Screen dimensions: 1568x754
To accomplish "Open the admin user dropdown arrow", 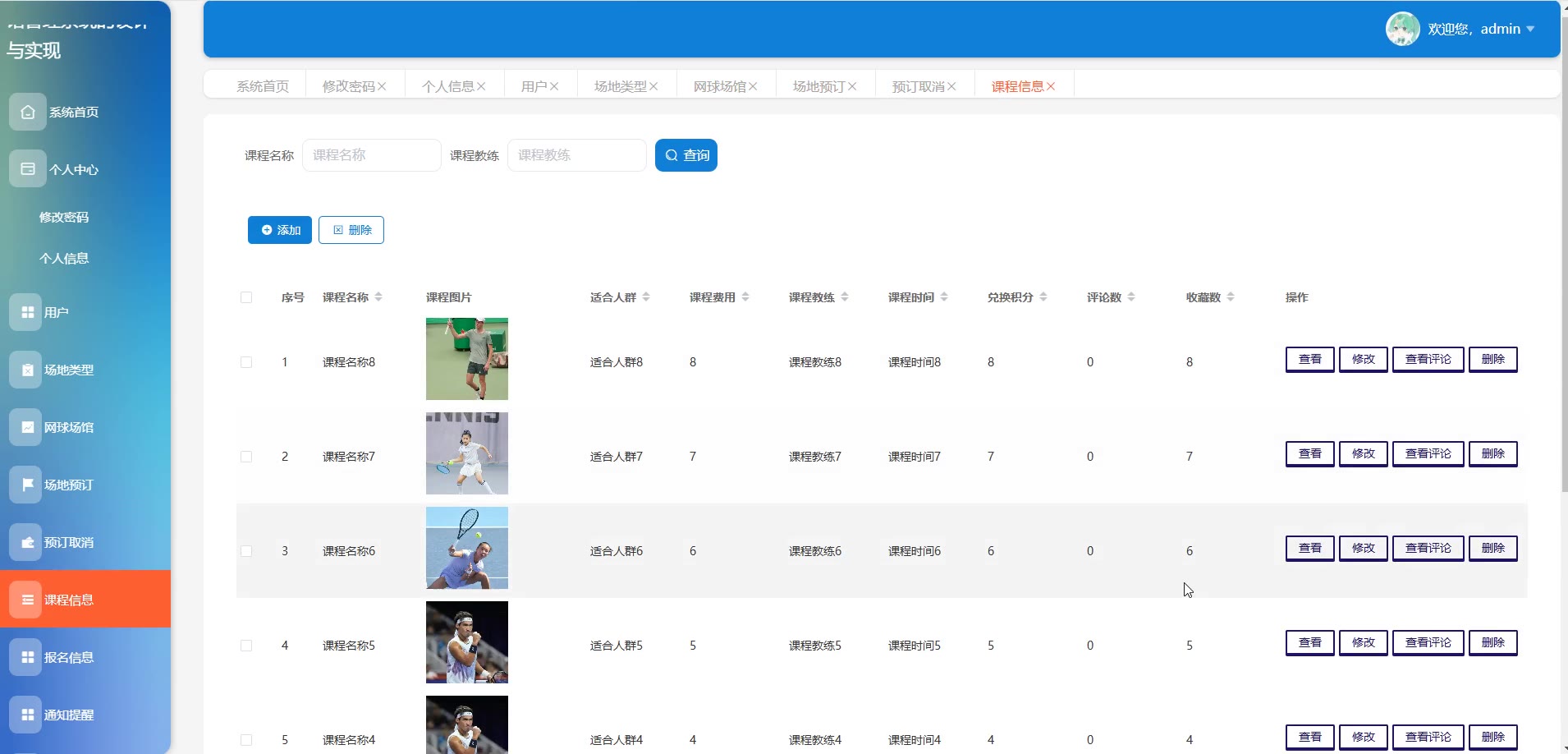I will pyautogui.click(x=1530, y=30).
